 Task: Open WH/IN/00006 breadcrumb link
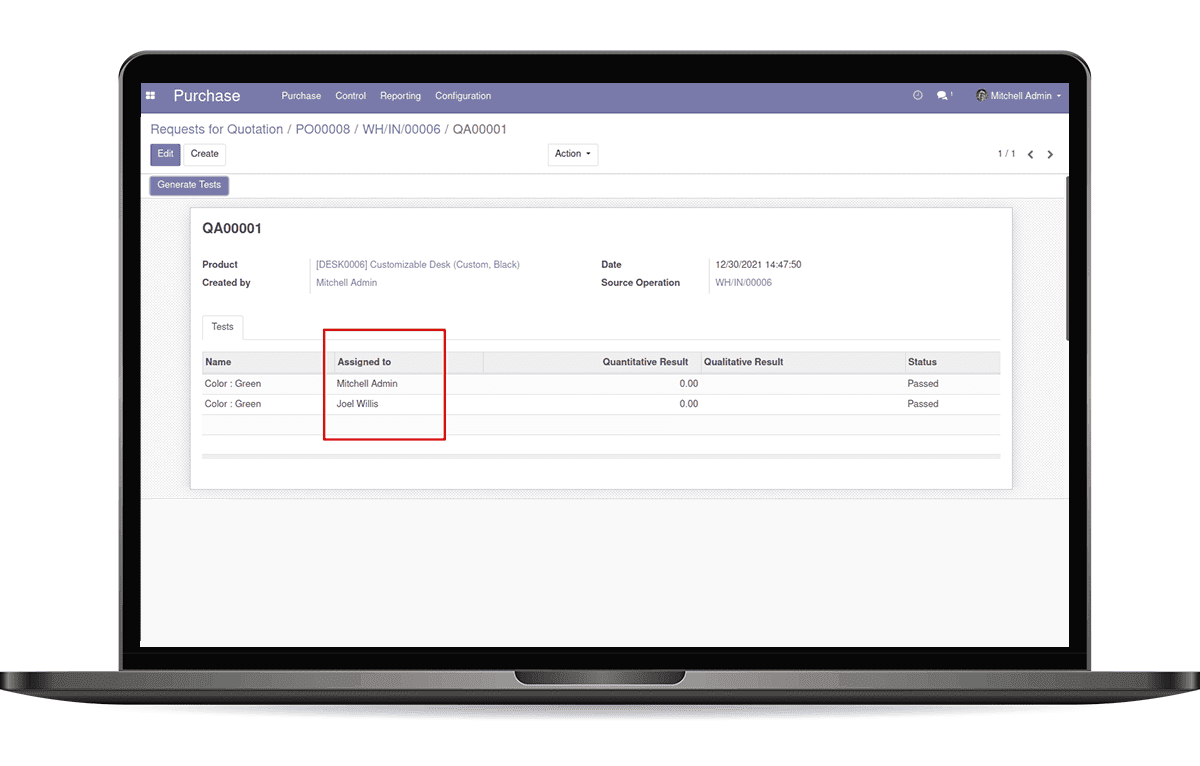401,129
